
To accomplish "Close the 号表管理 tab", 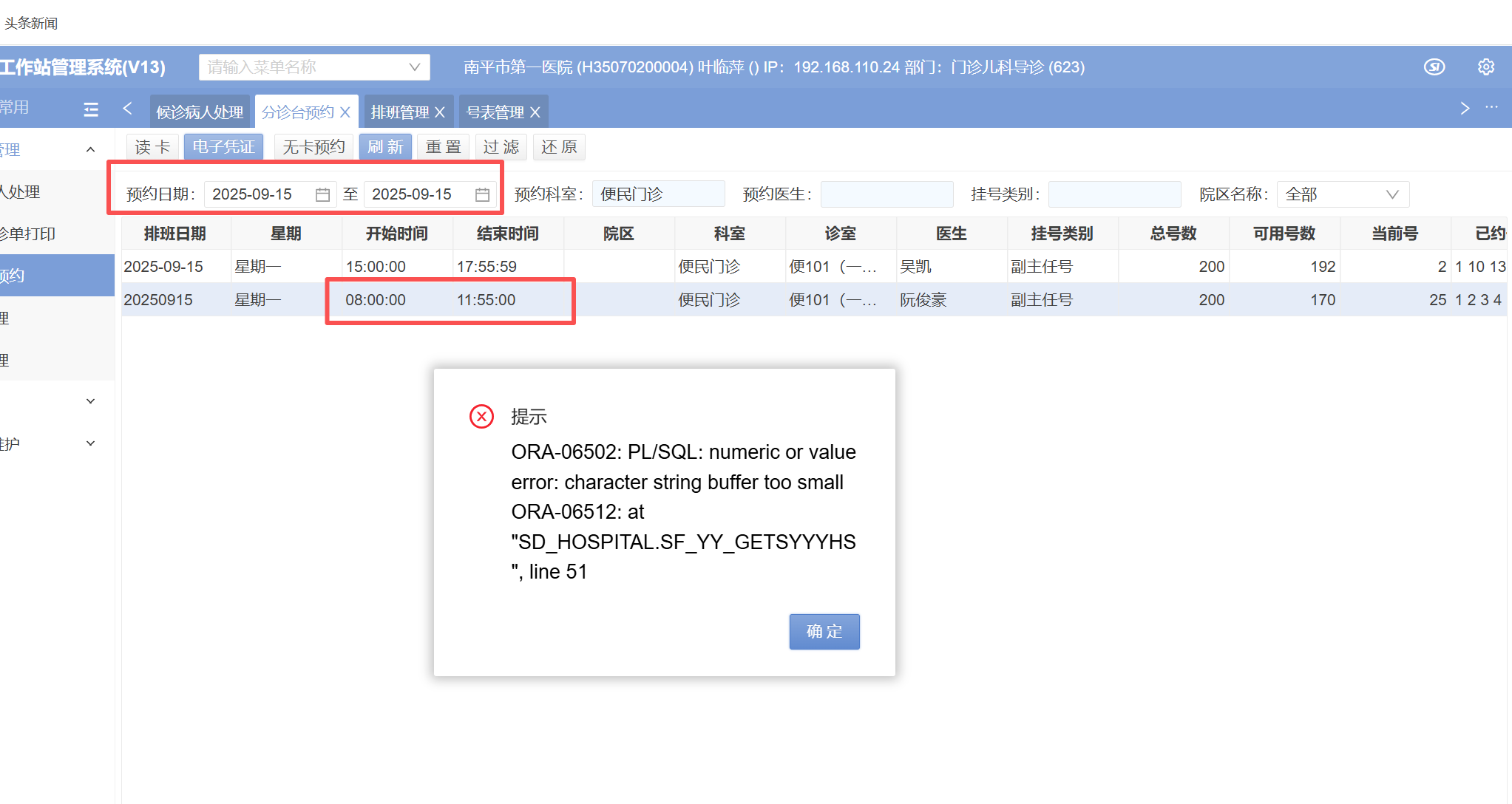I will pyautogui.click(x=535, y=112).
